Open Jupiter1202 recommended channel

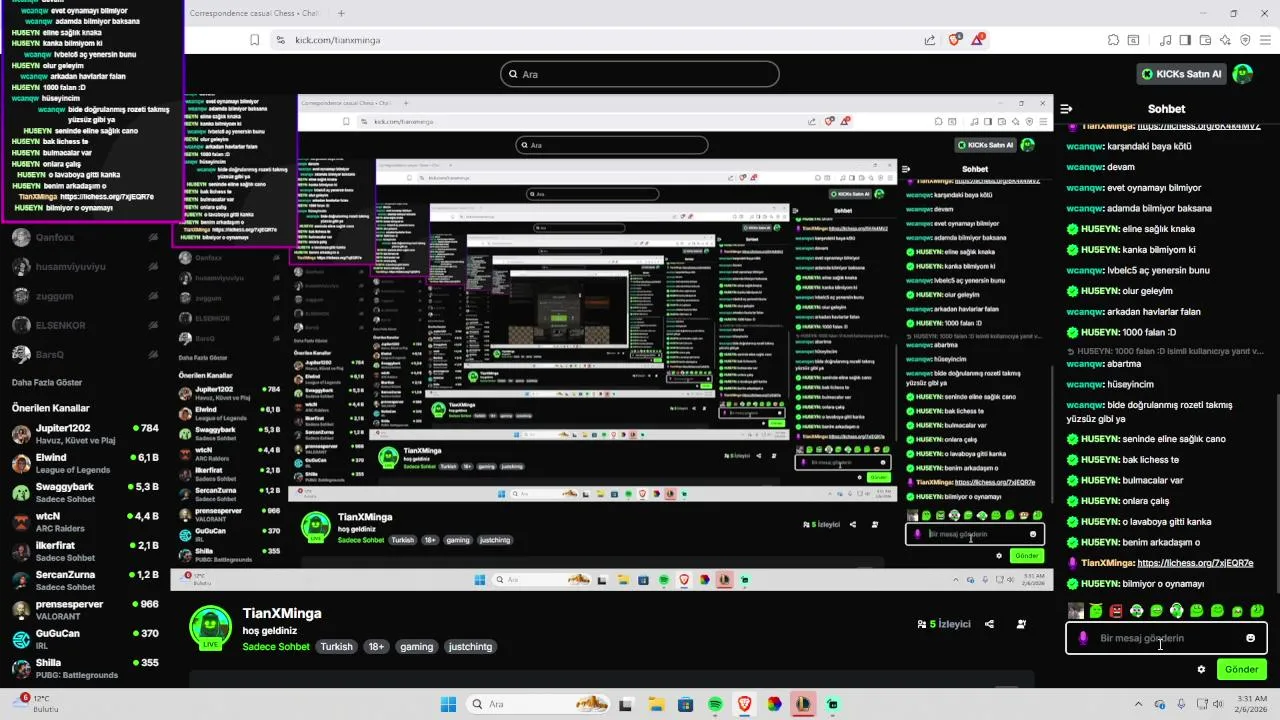pos(84,434)
